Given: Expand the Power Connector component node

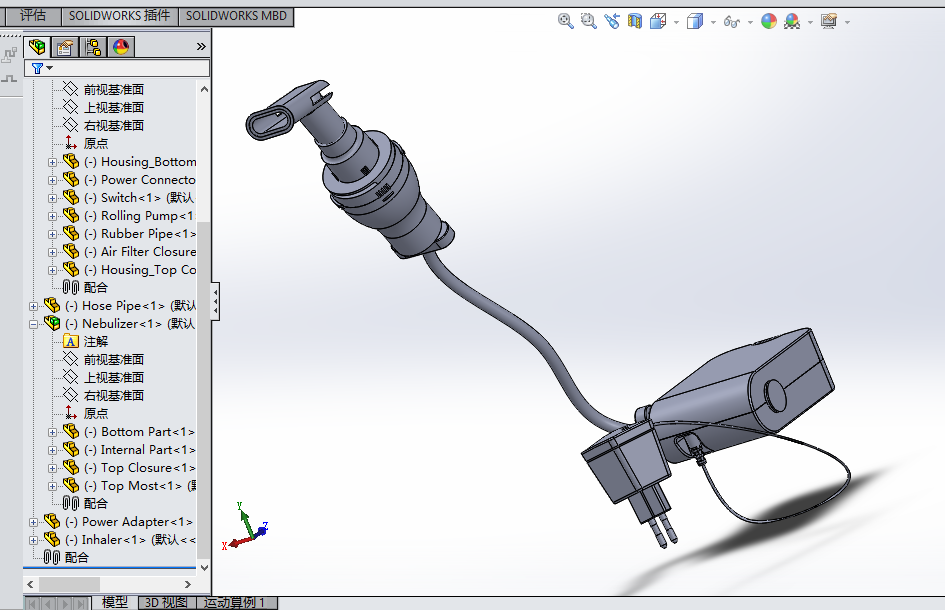Looking at the screenshot, I should (52, 180).
